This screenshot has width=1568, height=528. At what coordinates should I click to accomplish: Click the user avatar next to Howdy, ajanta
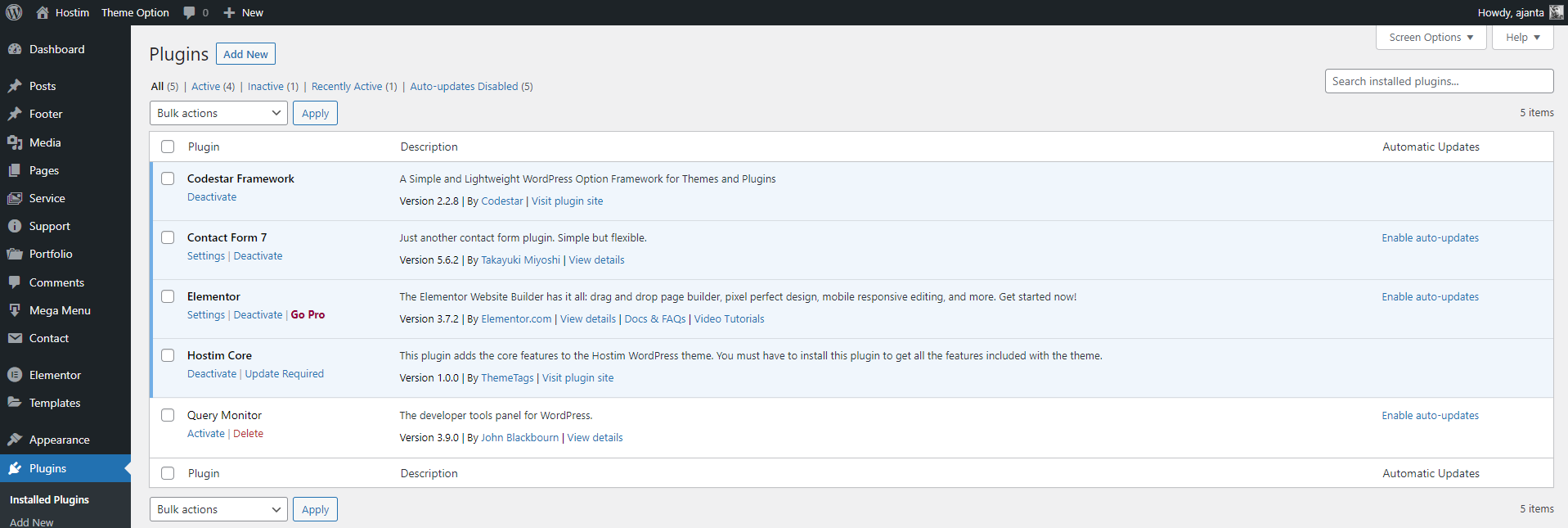1556,12
